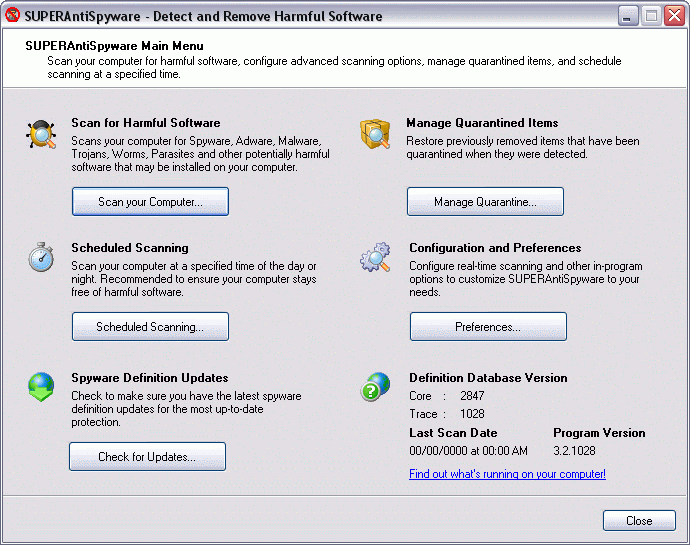Click the globe question mark icon
Image resolution: width=690 pixels, height=545 pixels.
tap(375, 387)
